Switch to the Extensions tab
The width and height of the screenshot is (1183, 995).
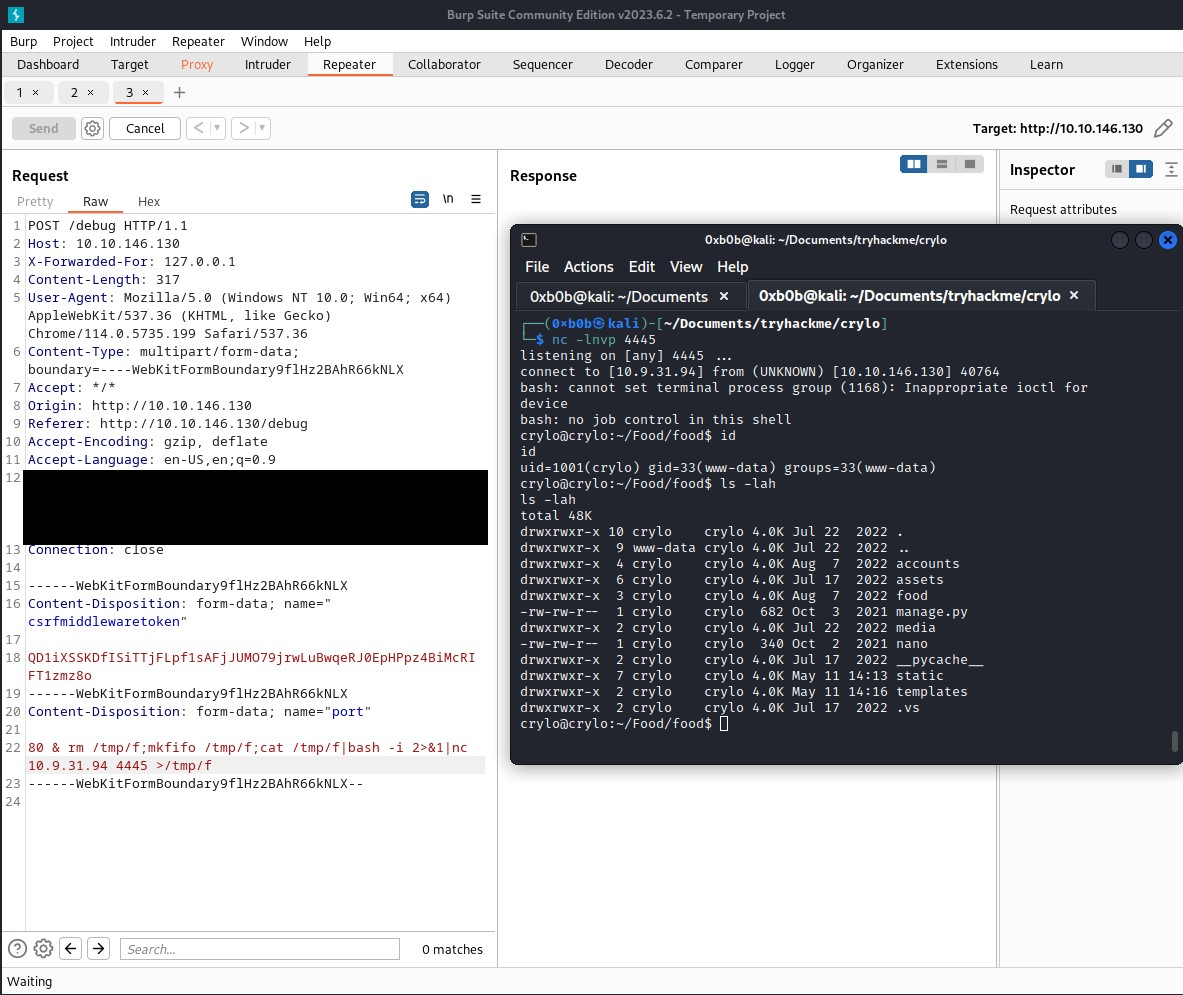point(966,65)
